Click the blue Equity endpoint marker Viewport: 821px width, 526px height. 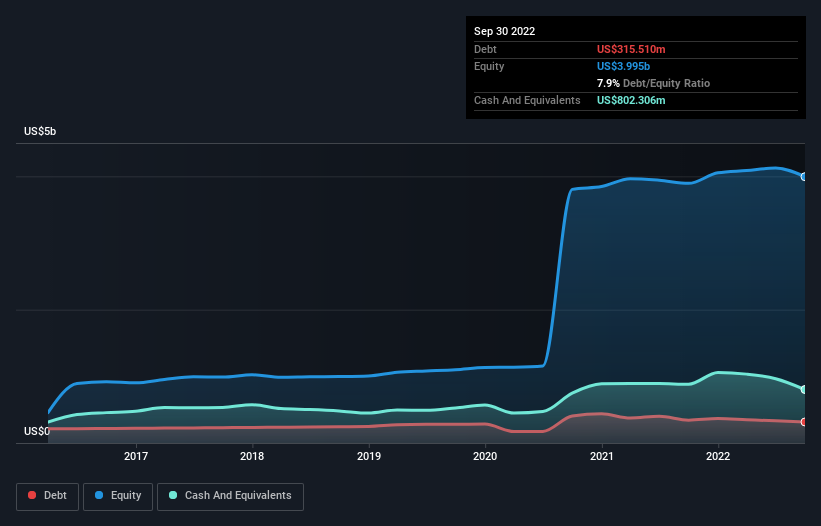tap(804, 177)
